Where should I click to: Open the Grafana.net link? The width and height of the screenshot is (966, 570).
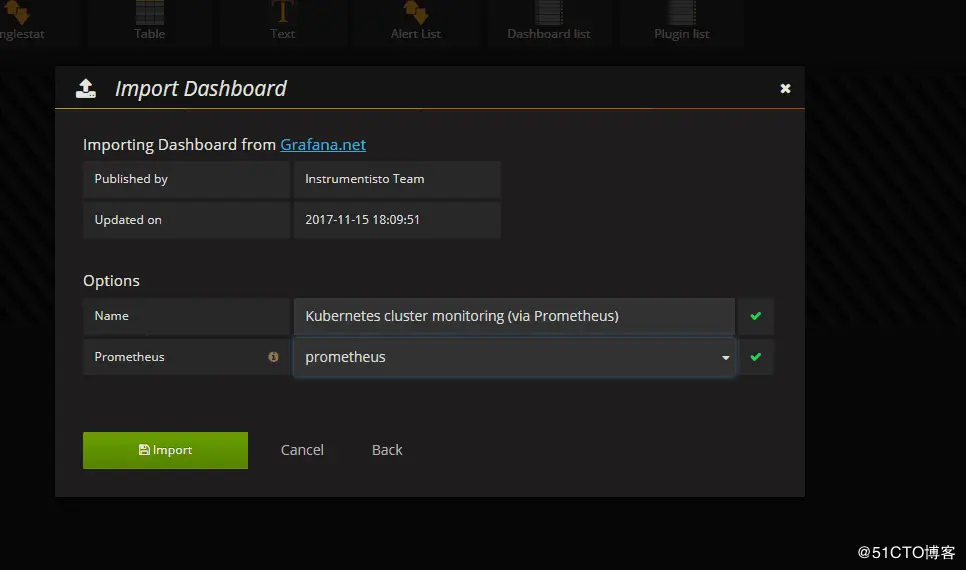[323, 144]
